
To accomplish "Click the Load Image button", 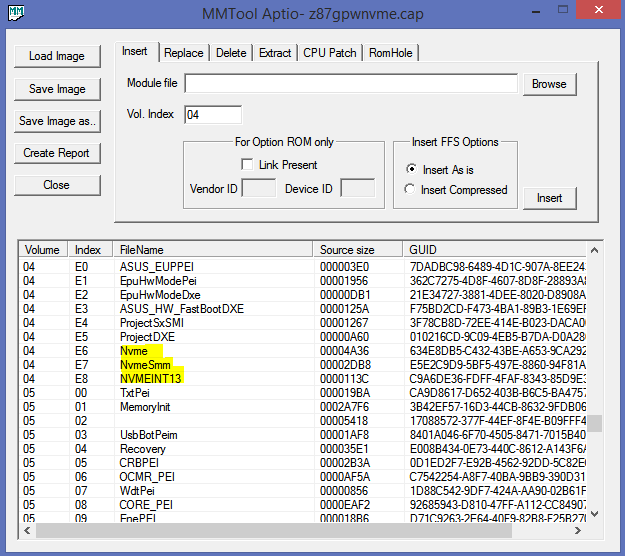I will (x=57, y=56).
